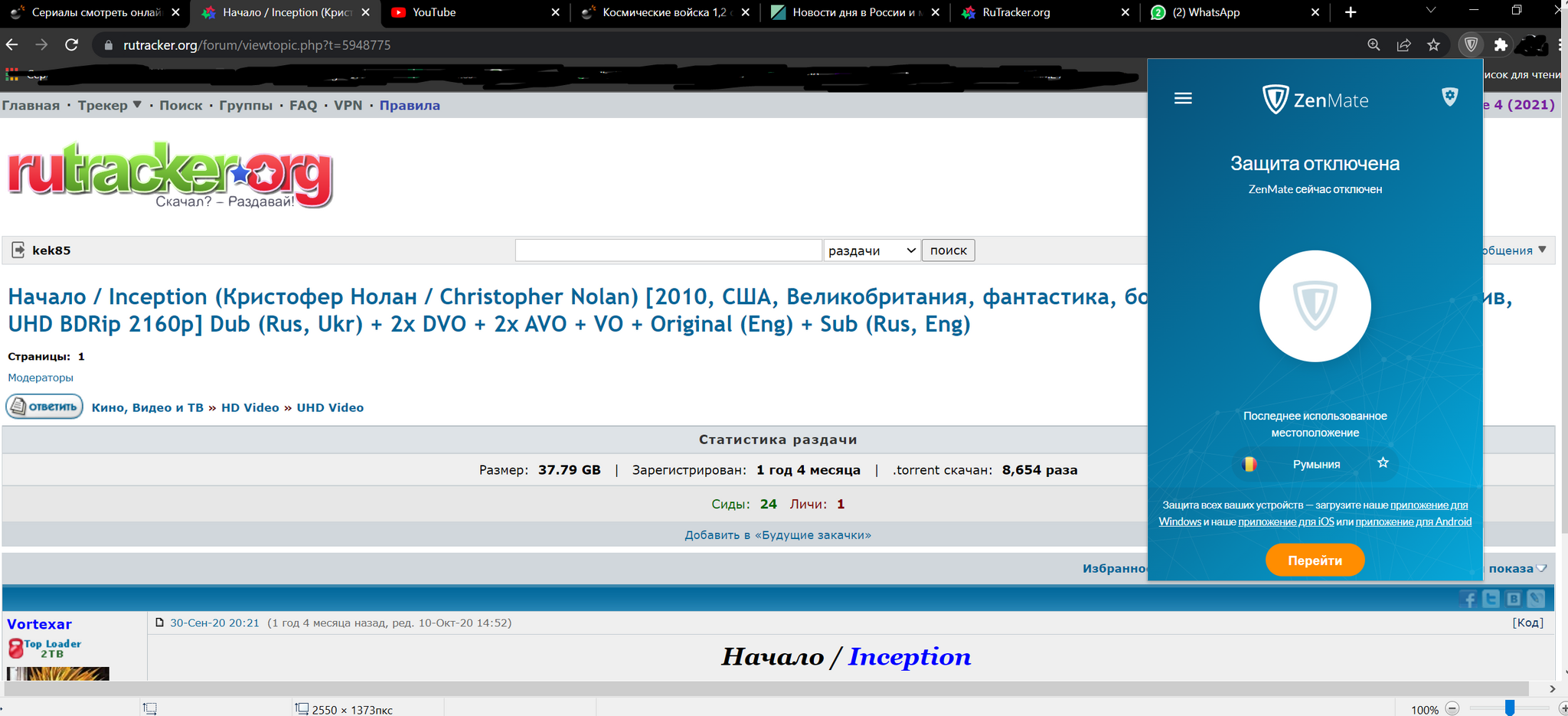Open the browser Extensions puzzle icon
This screenshot has width=1568, height=716.
1501,45
